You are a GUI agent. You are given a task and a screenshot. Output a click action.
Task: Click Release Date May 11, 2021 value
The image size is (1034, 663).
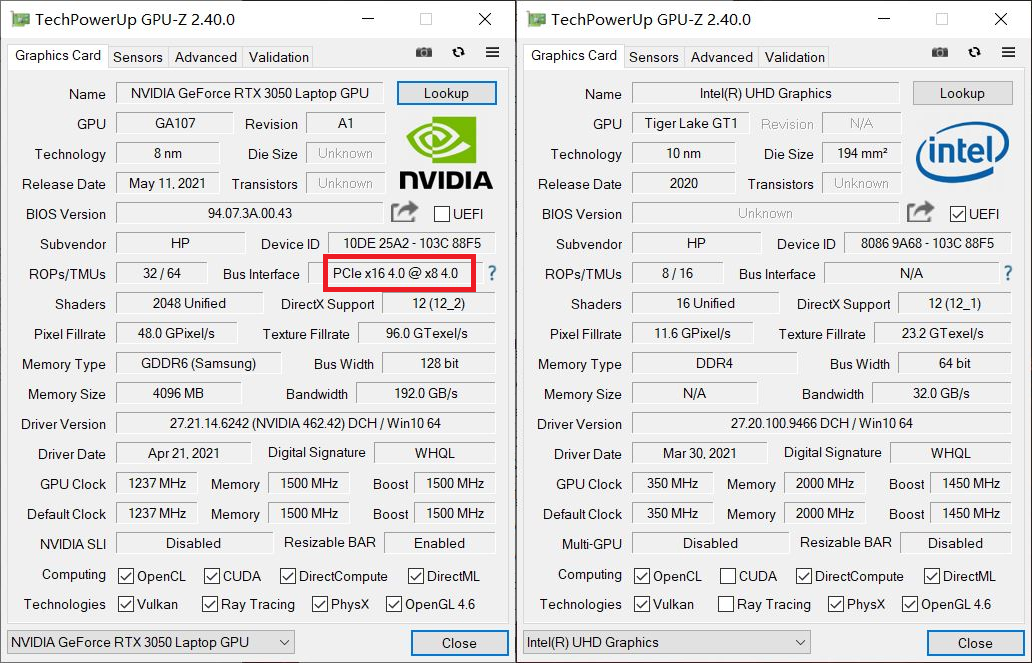pos(167,183)
